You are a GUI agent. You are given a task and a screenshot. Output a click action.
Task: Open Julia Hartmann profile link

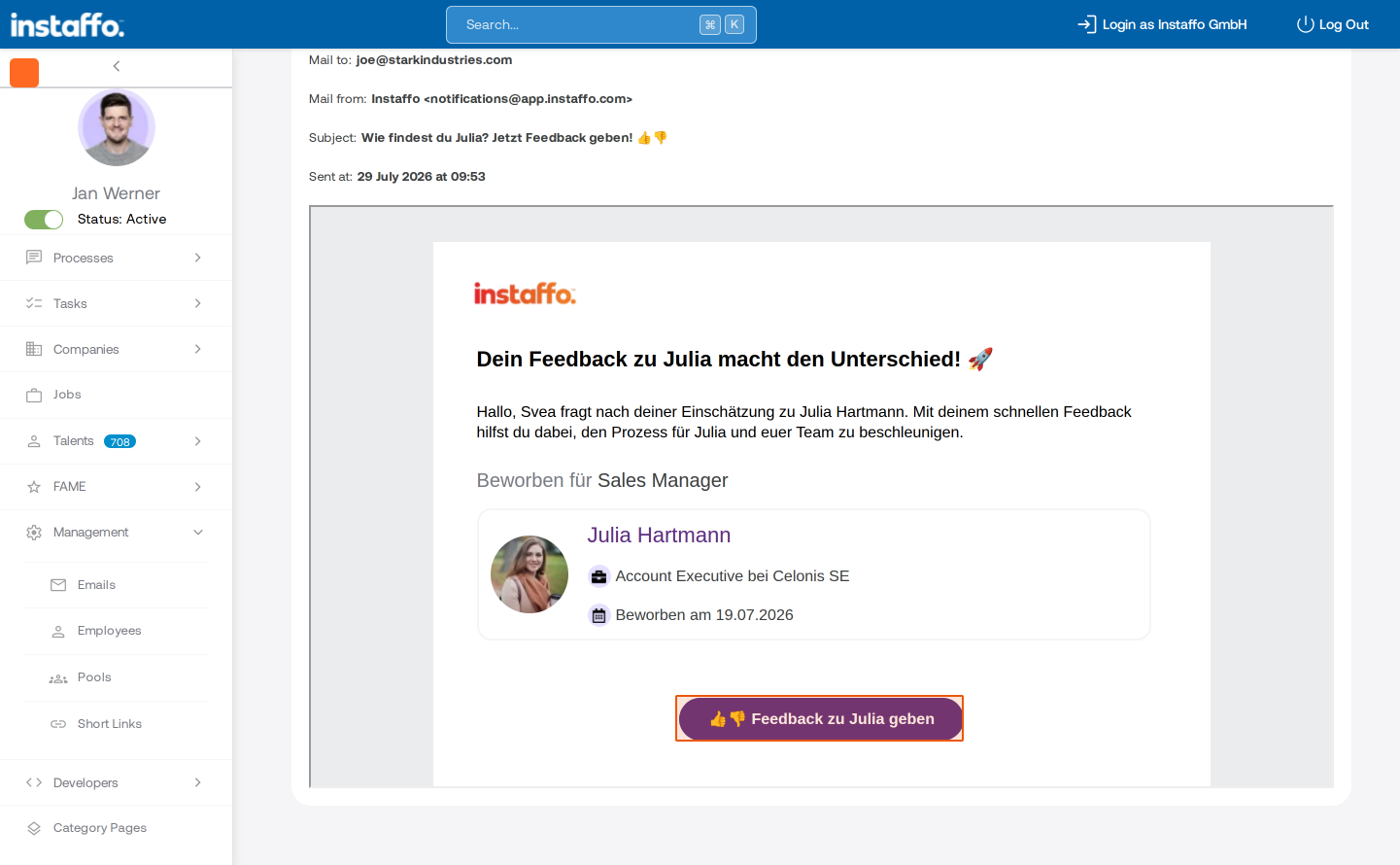click(x=659, y=536)
